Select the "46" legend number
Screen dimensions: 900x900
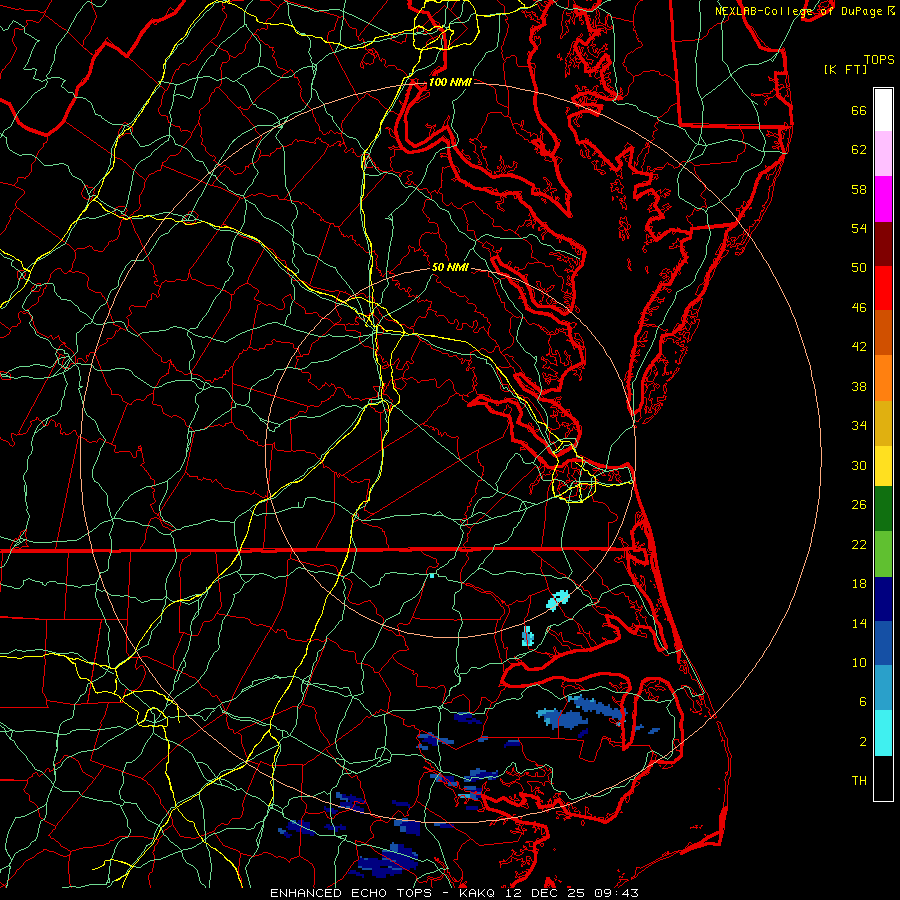(859, 308)
